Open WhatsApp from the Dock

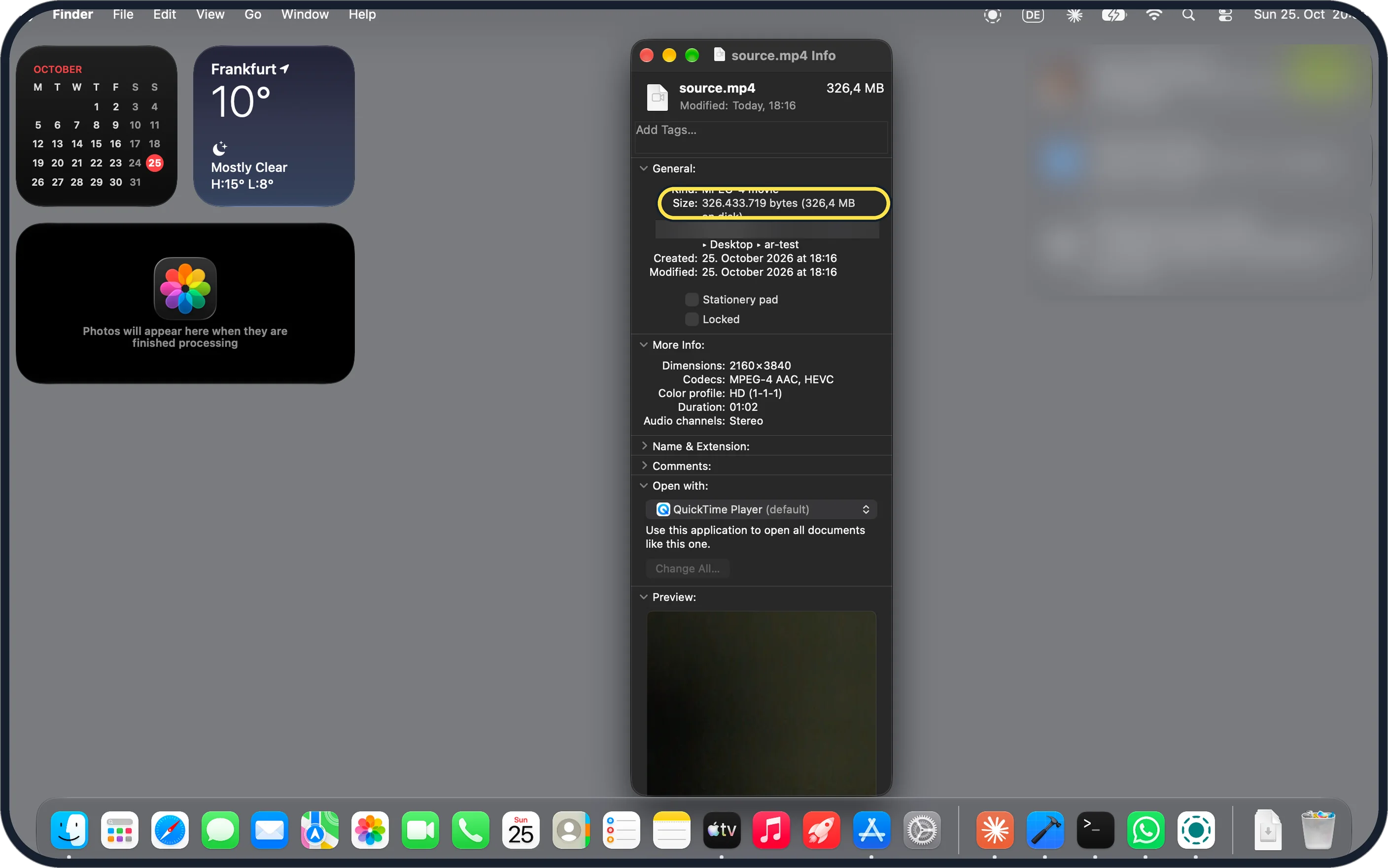1145,830
